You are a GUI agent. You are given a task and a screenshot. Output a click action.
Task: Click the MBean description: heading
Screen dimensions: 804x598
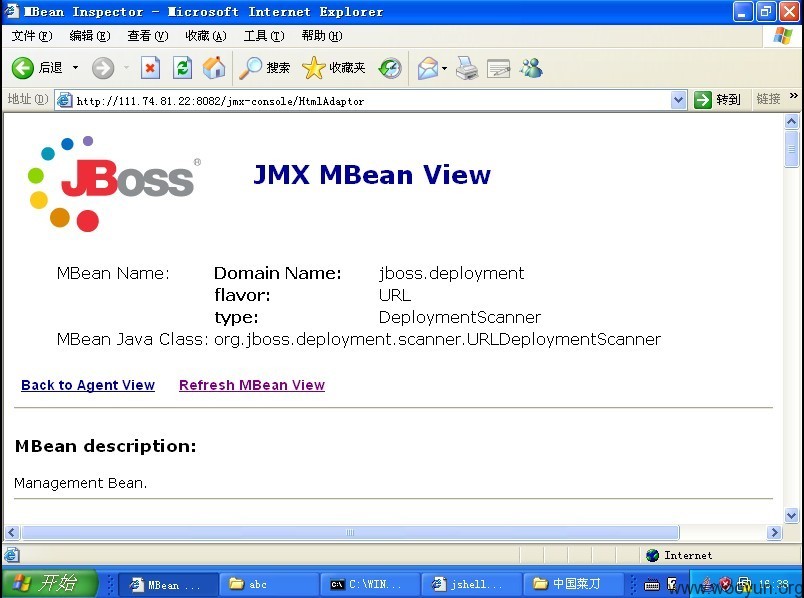coord(106,446)
